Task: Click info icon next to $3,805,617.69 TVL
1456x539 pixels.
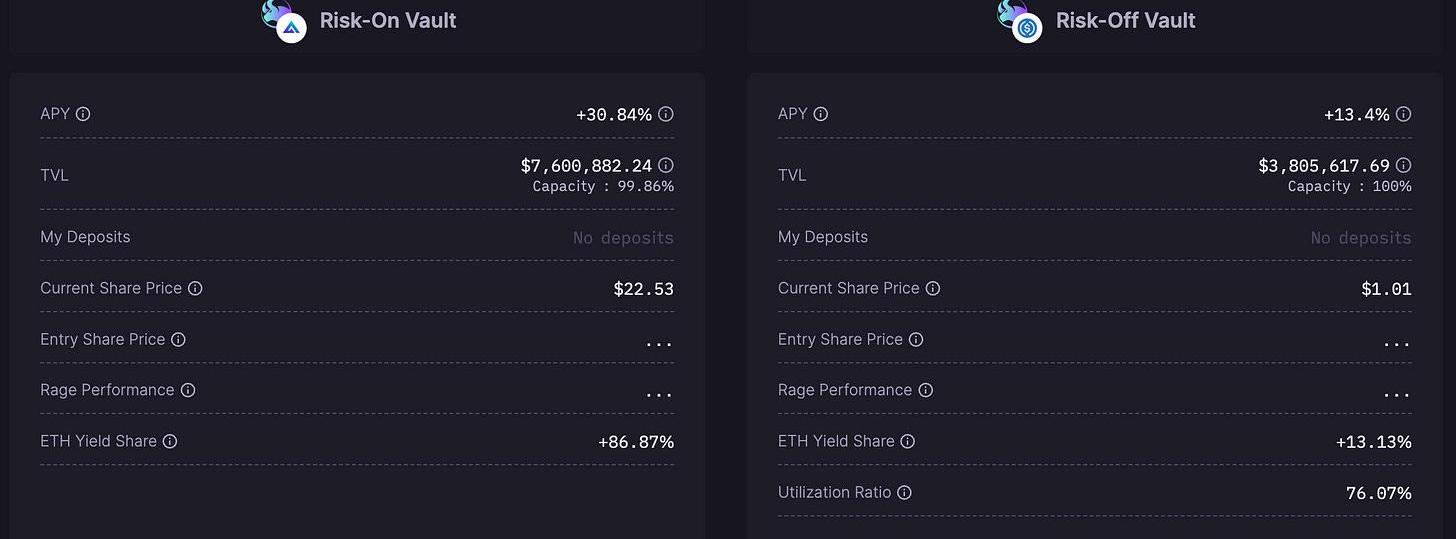Action: click(1403, 165)
